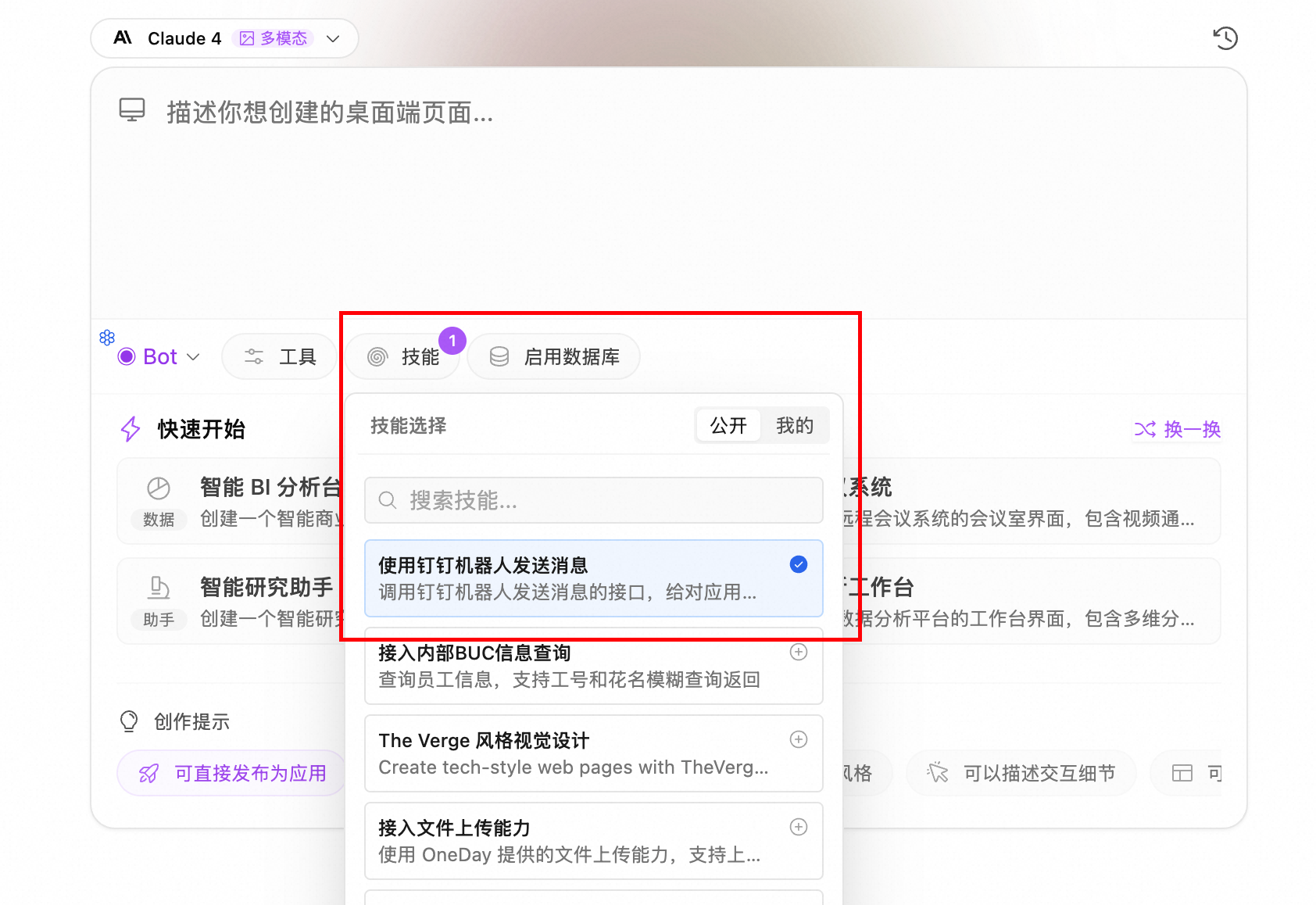
Task: Open the Bot mode dropdown
Action: click(x=159, y=356)
